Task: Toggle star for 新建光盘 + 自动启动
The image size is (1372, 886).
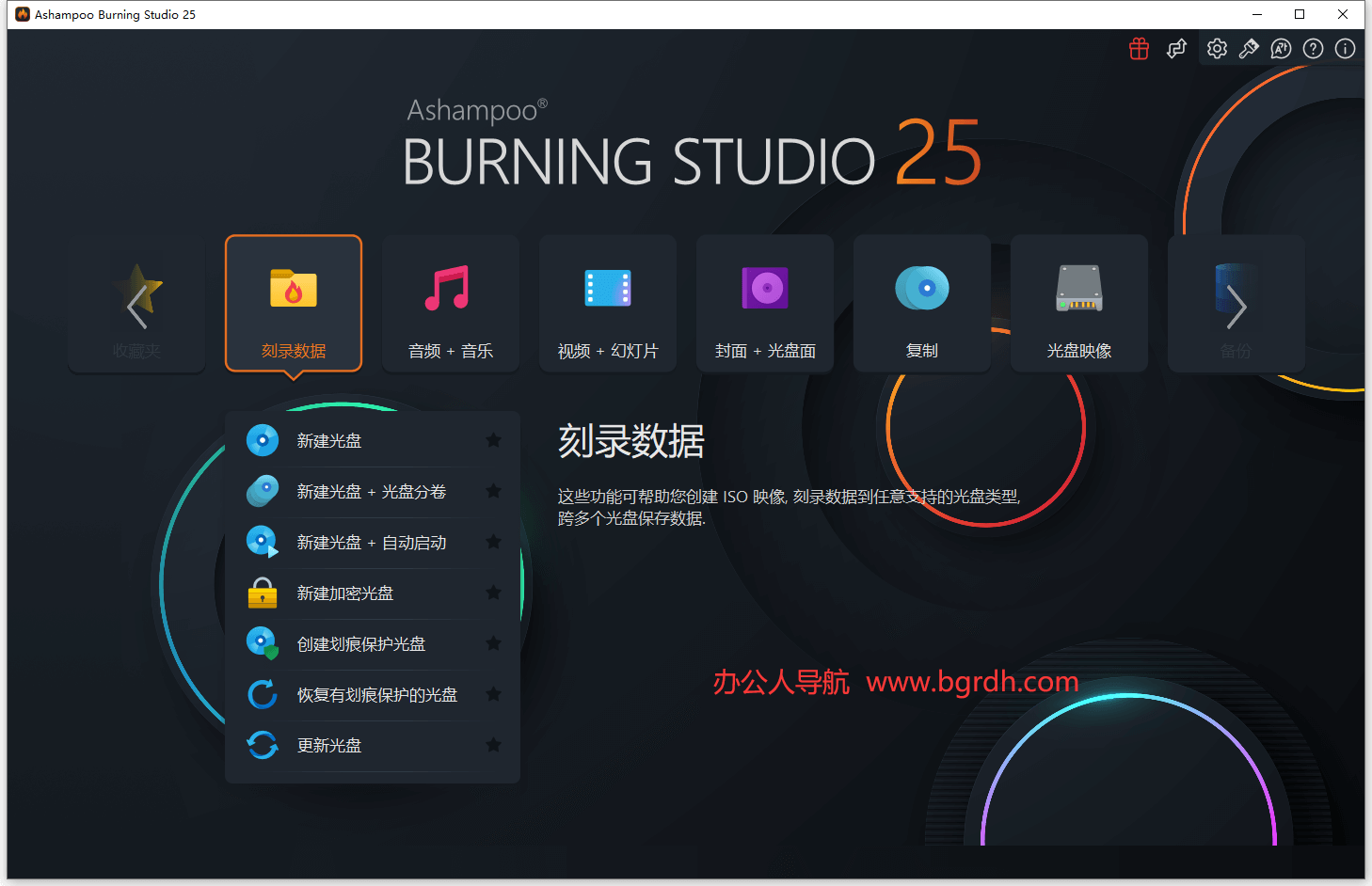Action: 493,542
